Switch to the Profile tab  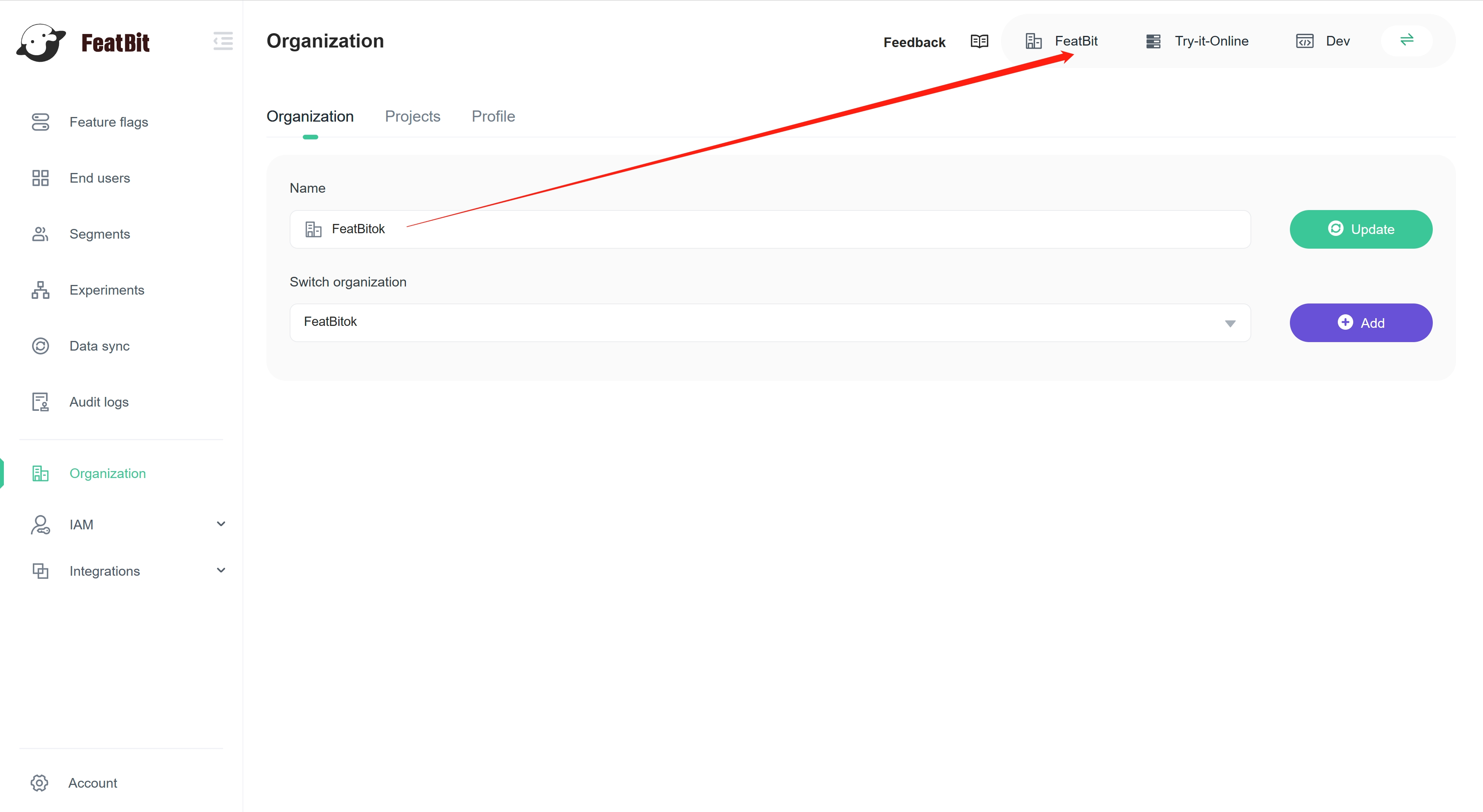tap(493, 116)
